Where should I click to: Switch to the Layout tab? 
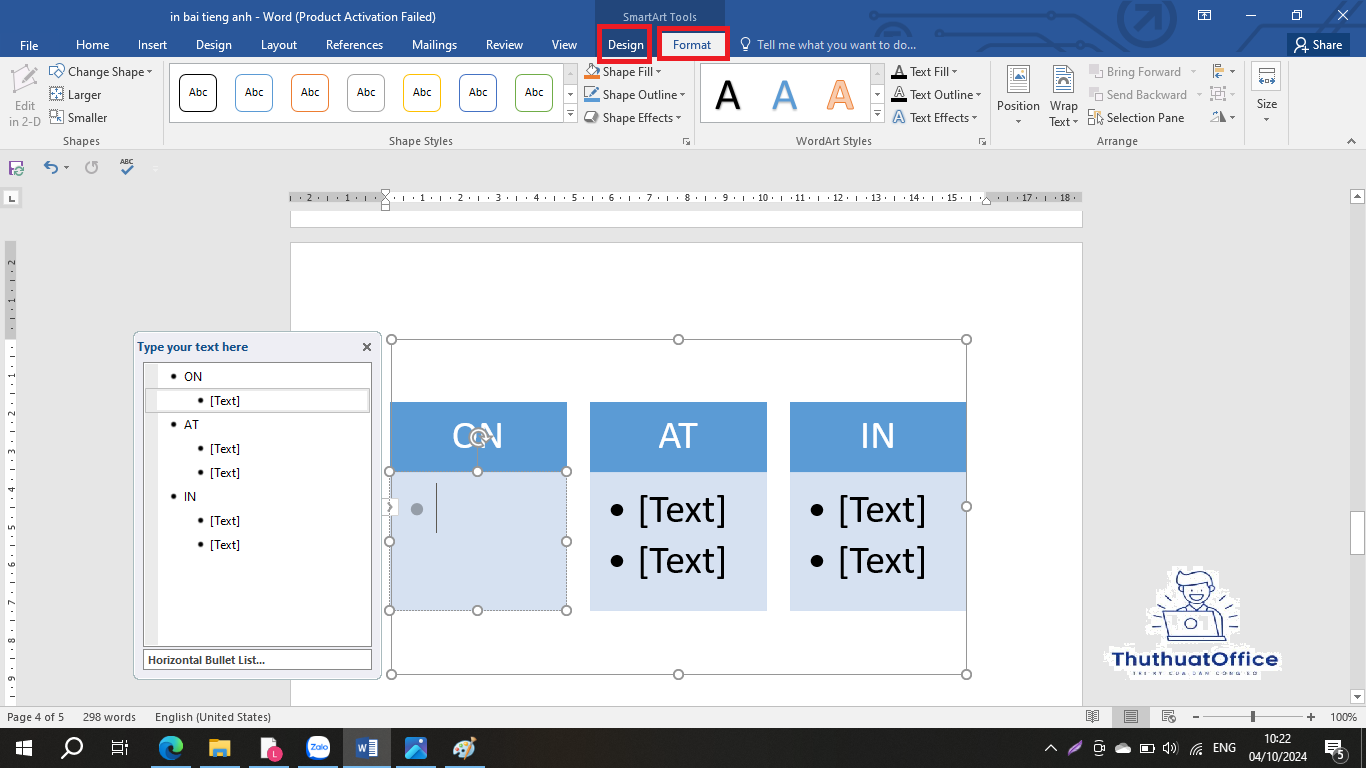(x=279, y=45)
